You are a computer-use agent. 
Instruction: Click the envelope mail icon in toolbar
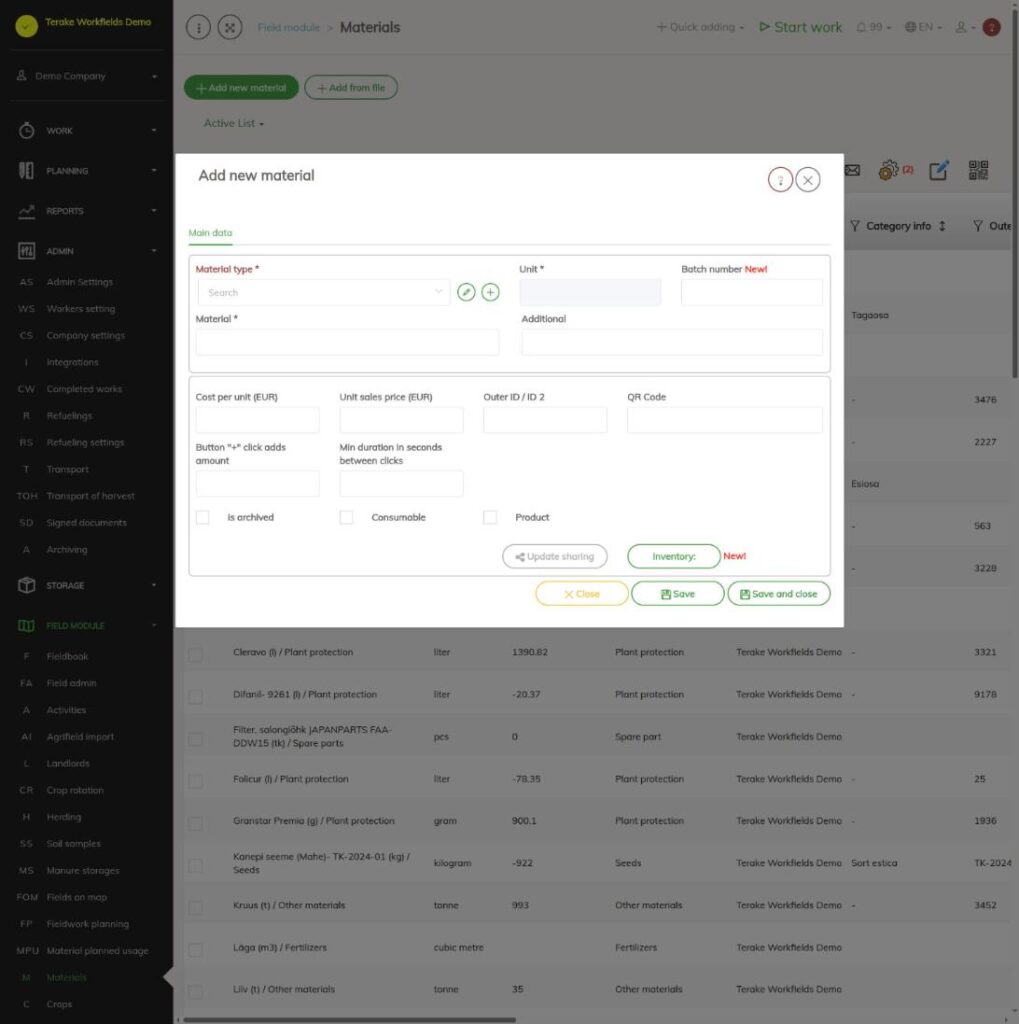click(x=852, y=170)
